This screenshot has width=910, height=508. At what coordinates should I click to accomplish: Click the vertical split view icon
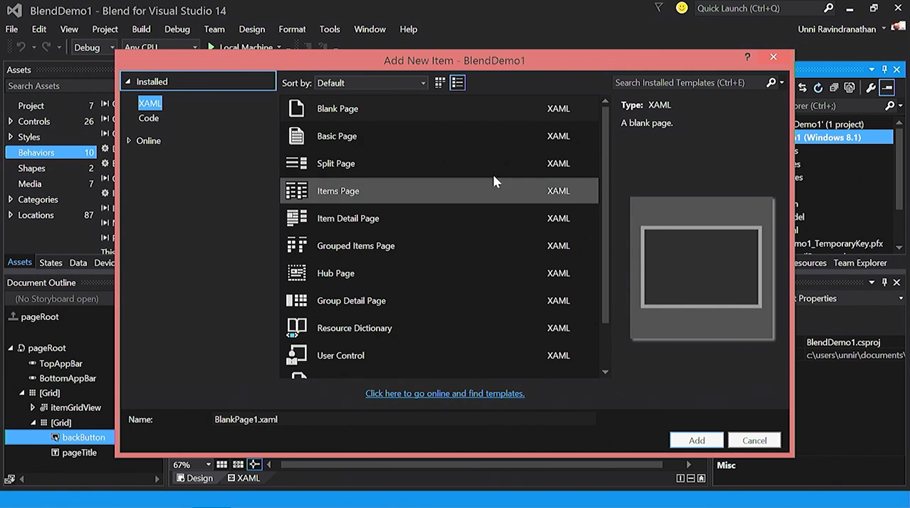pyautogui.click(x=680, y=478)
